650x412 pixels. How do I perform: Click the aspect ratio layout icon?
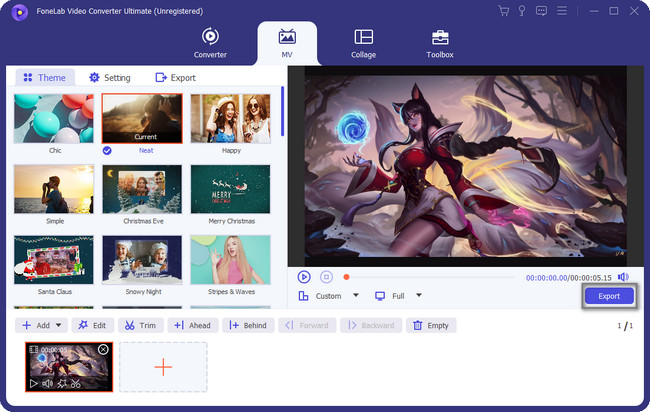pyautogui.click(x=303, y=296)
